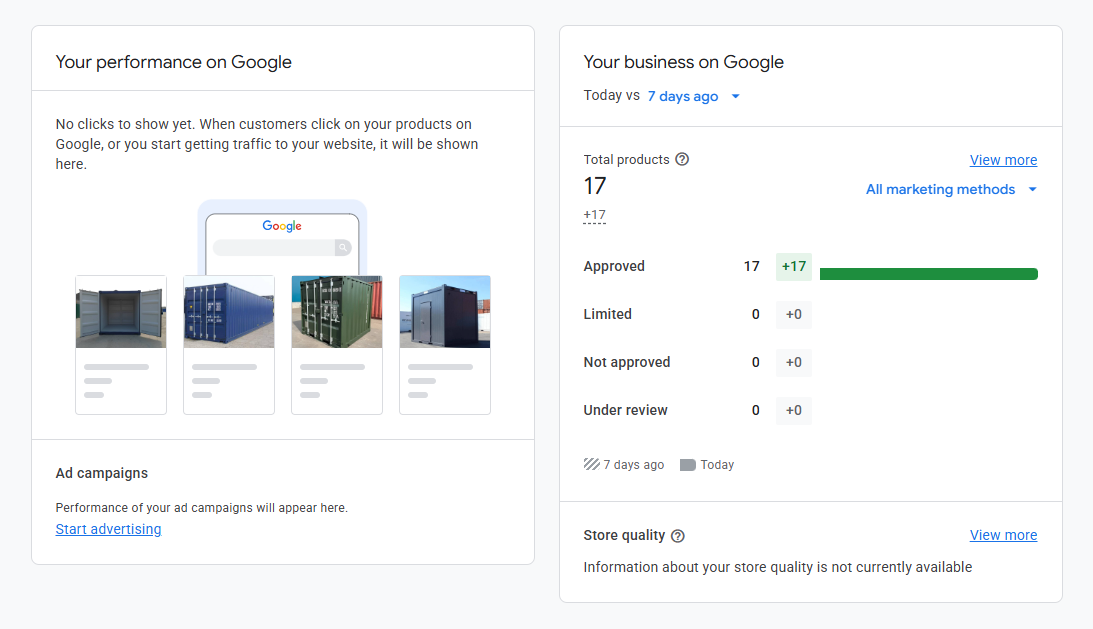Click the Total products count 17
This screenshot has width=1093, height=629.
point(595,186)
